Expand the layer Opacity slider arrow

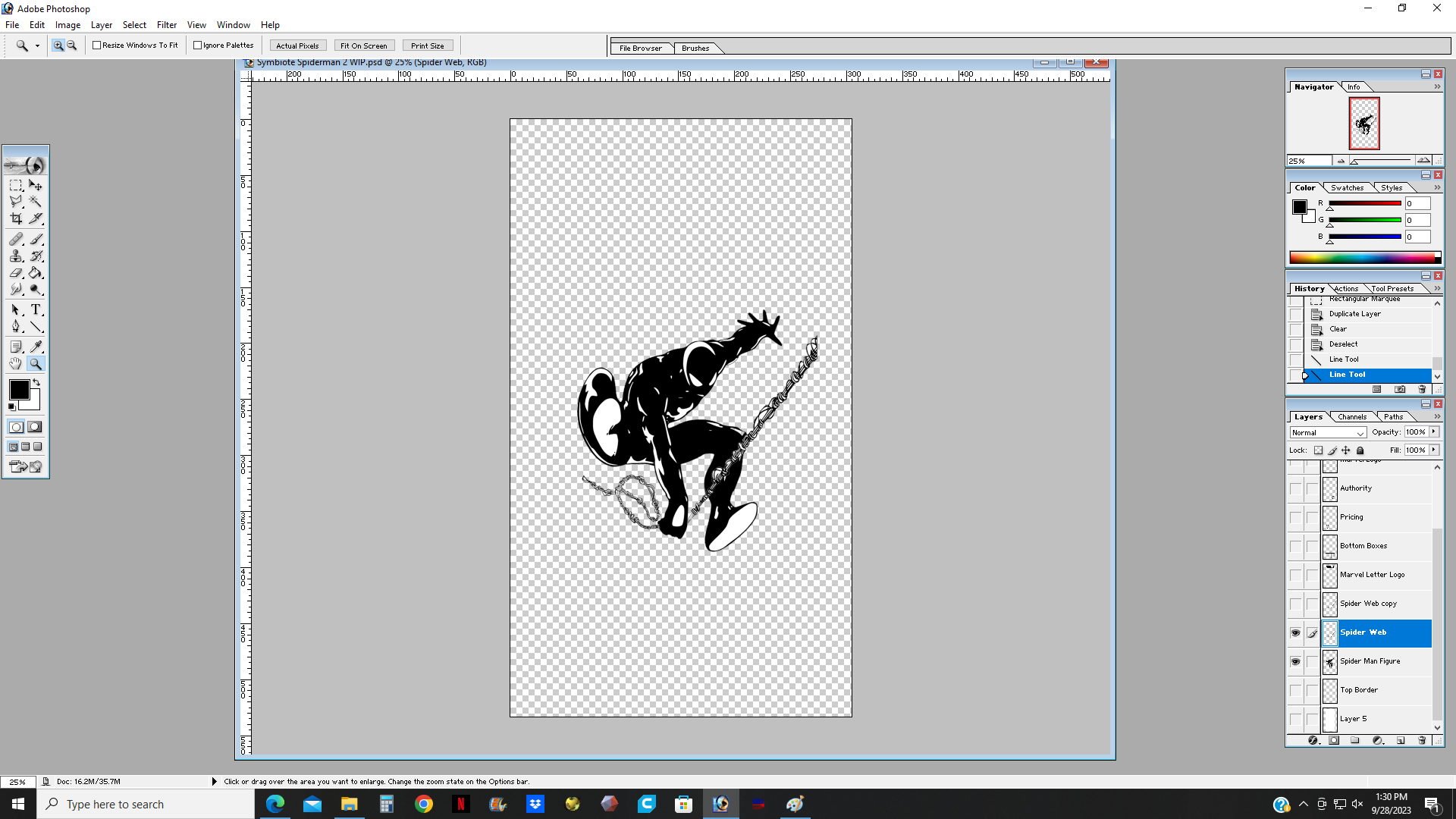(1434, 431)
